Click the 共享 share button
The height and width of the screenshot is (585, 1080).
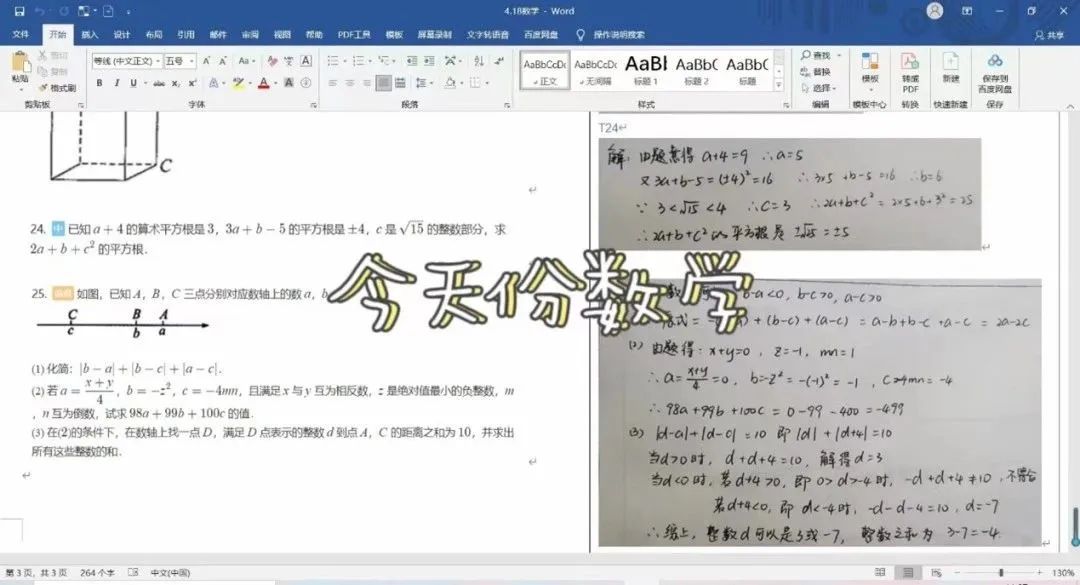tap(1050, 35)
